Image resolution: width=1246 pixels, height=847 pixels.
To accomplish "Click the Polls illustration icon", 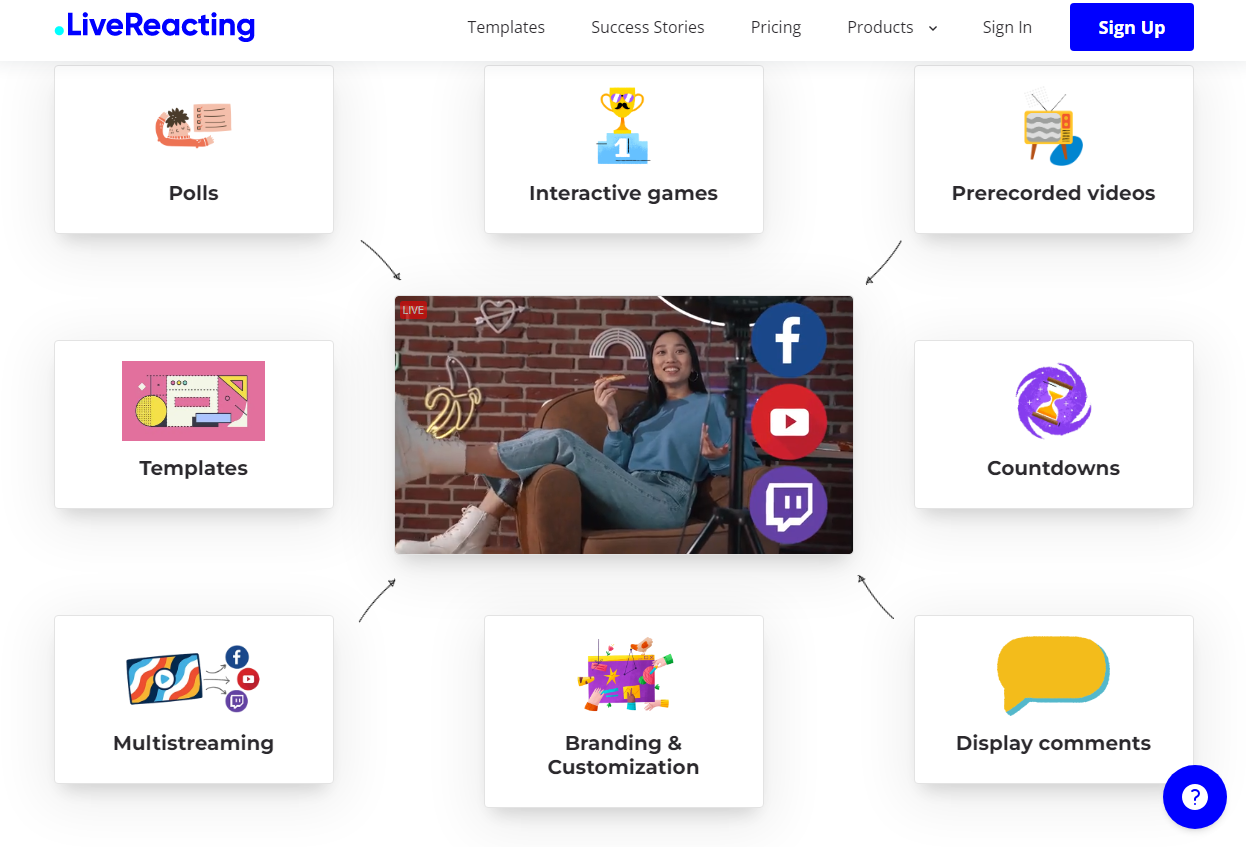I will 193,126.
